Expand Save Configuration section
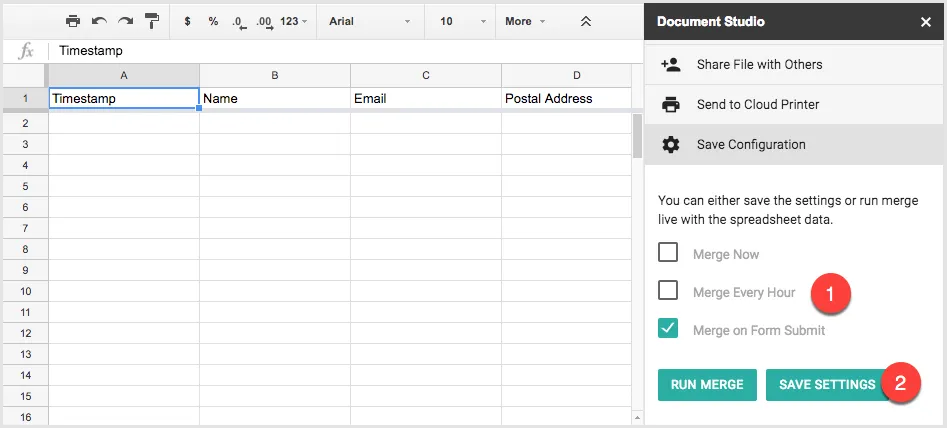 [794, 145]
